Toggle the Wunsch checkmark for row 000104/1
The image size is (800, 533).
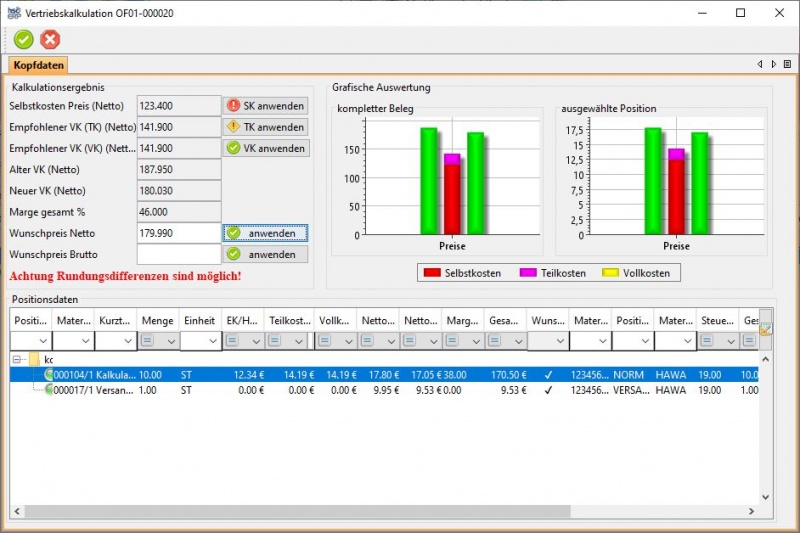click(548, 375)
